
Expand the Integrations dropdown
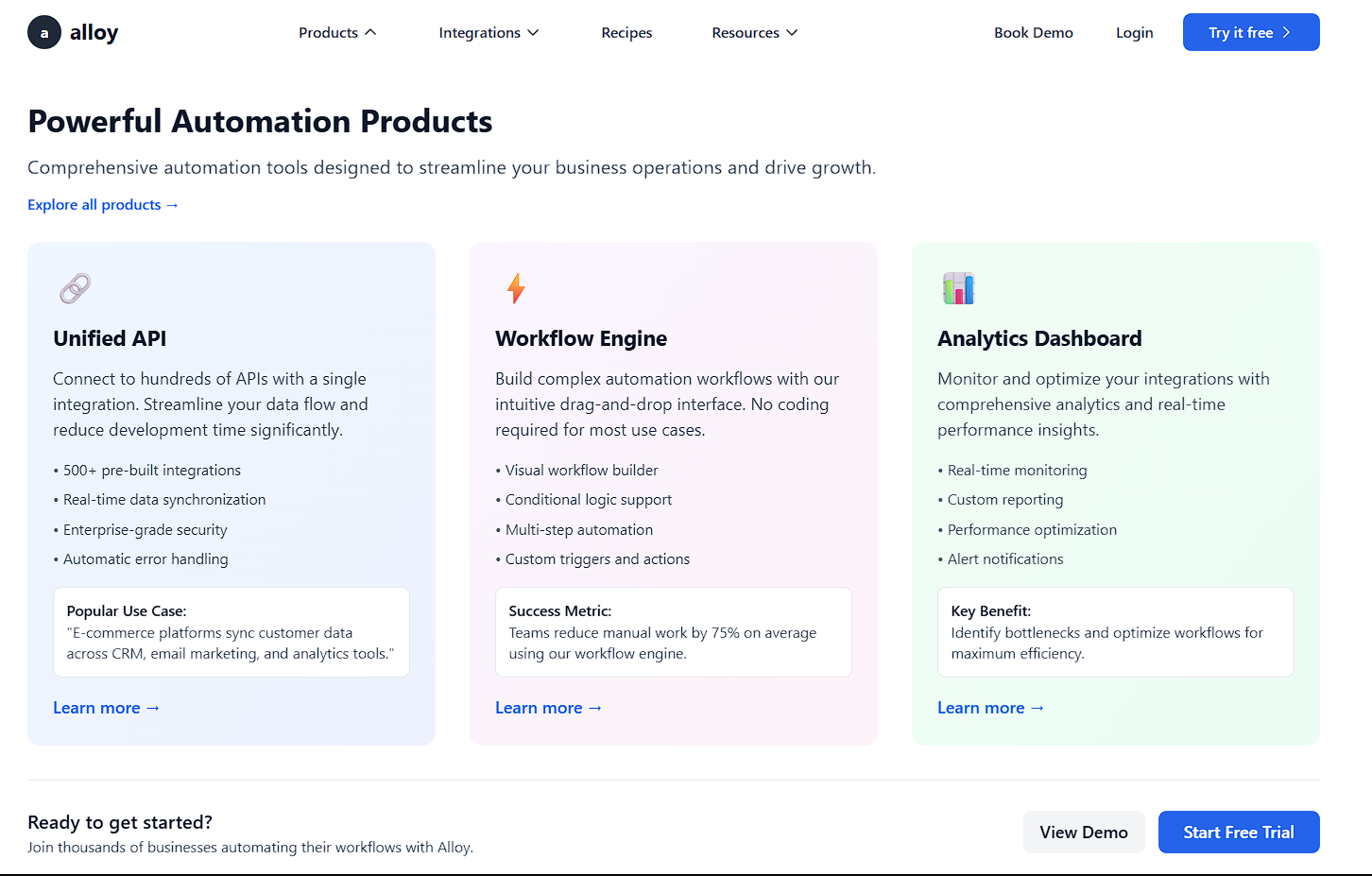[489, 33]
